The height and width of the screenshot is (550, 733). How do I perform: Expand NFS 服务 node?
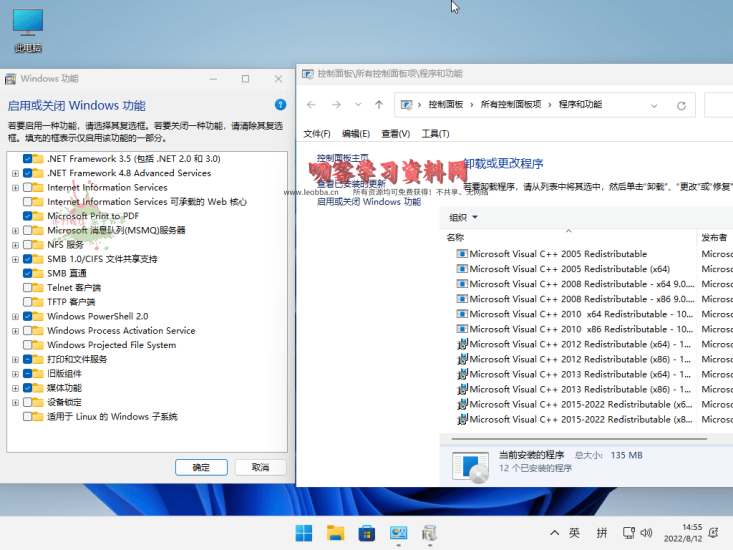pyautogui.click(x=15, y=245)
